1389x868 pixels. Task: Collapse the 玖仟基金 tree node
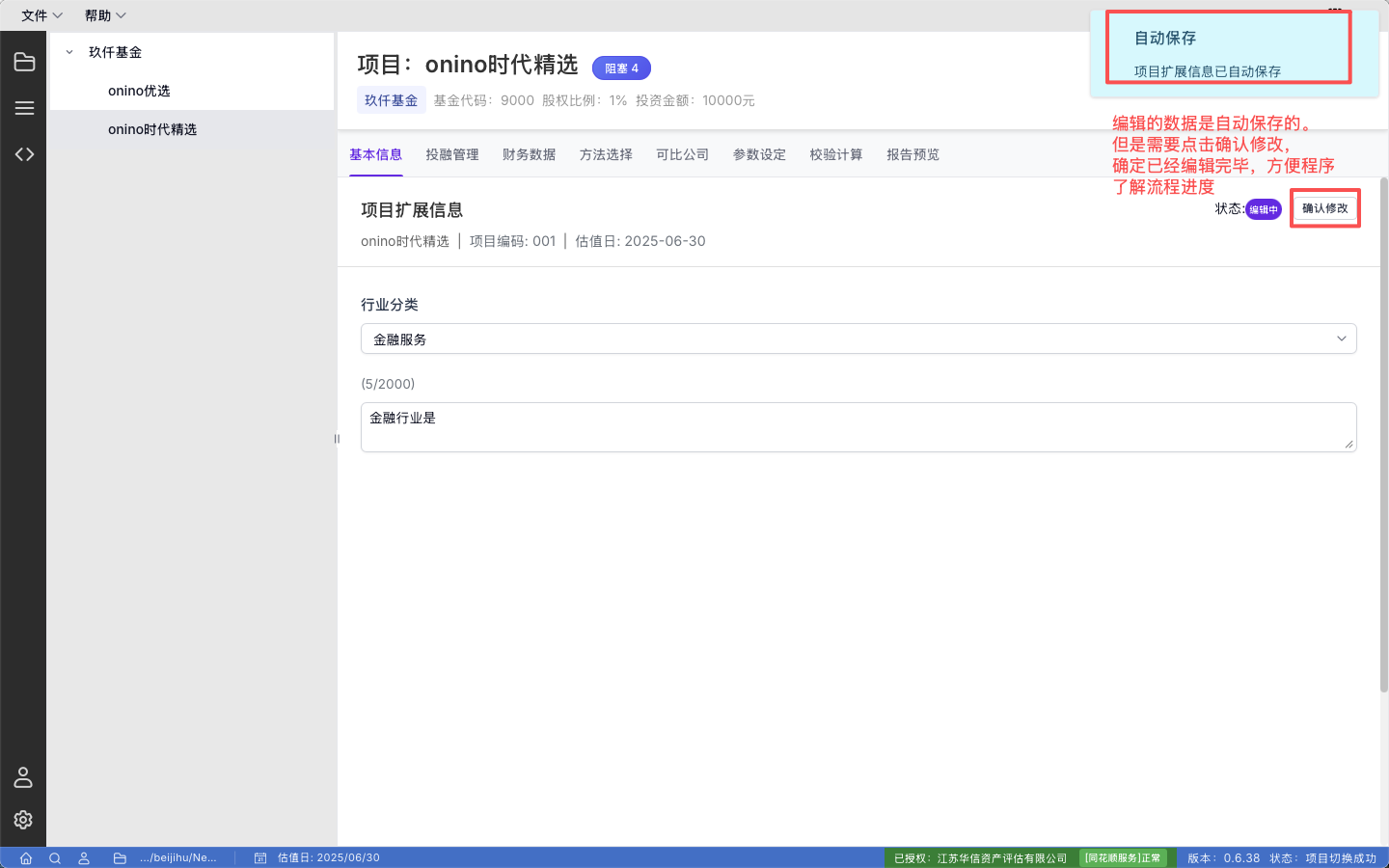[69, 52]
